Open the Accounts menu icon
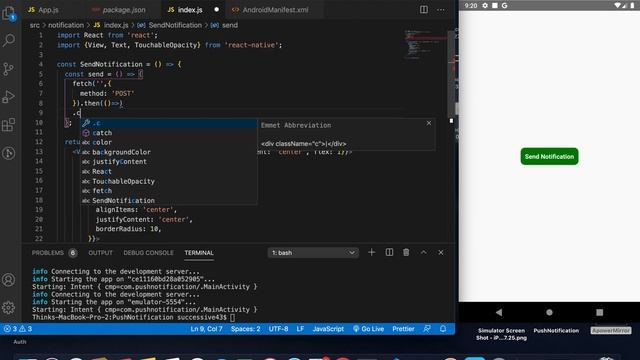 coord(9,280)
